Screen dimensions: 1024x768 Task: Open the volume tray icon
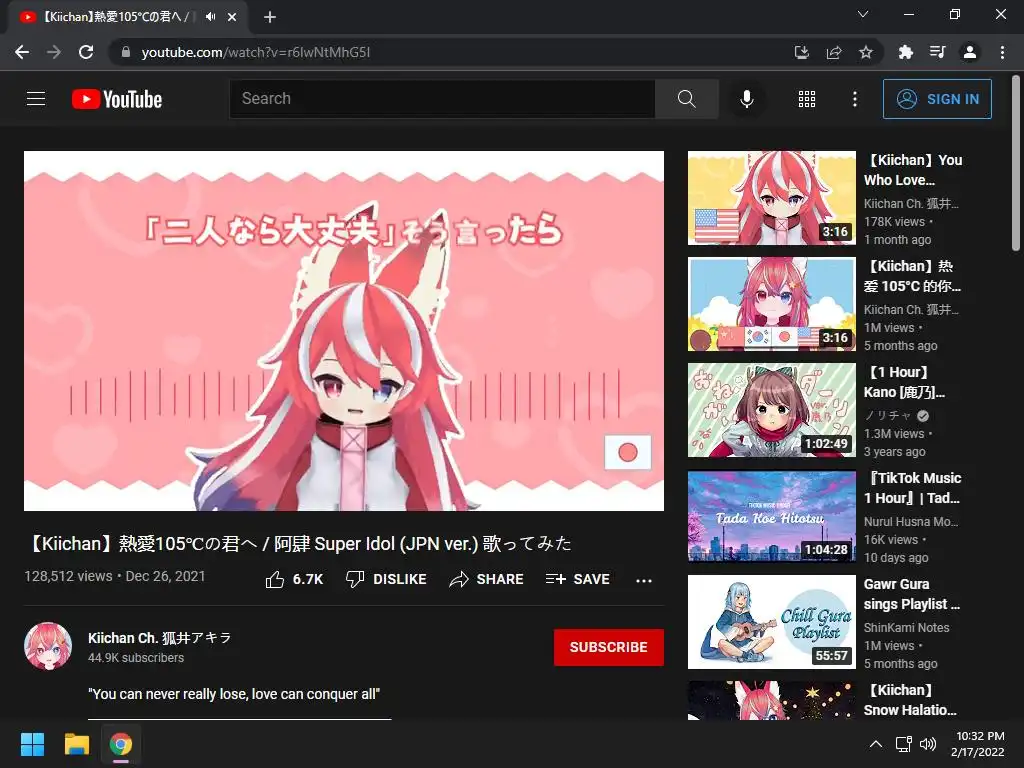tap(927, 744)
